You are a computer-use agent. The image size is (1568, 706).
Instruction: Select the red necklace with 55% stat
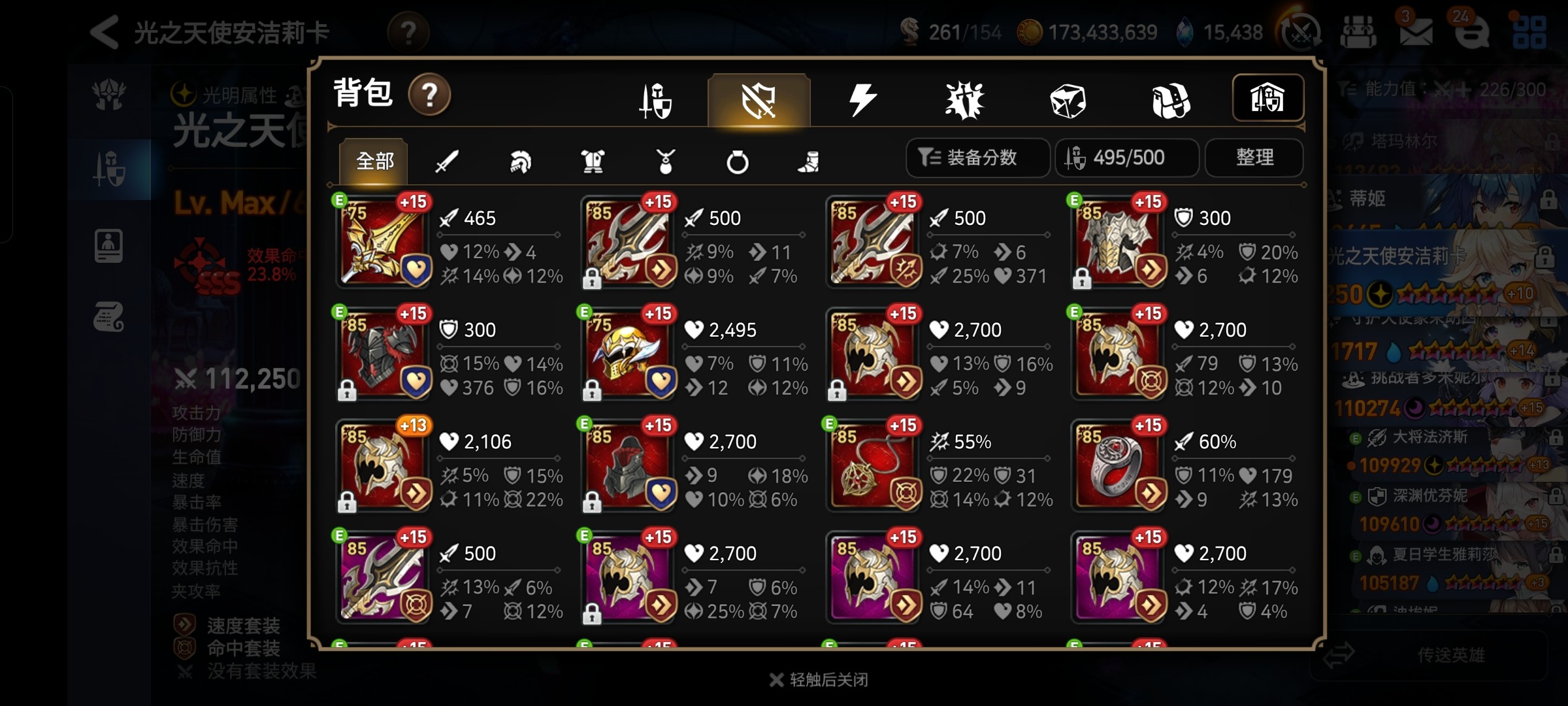point(874,465)
